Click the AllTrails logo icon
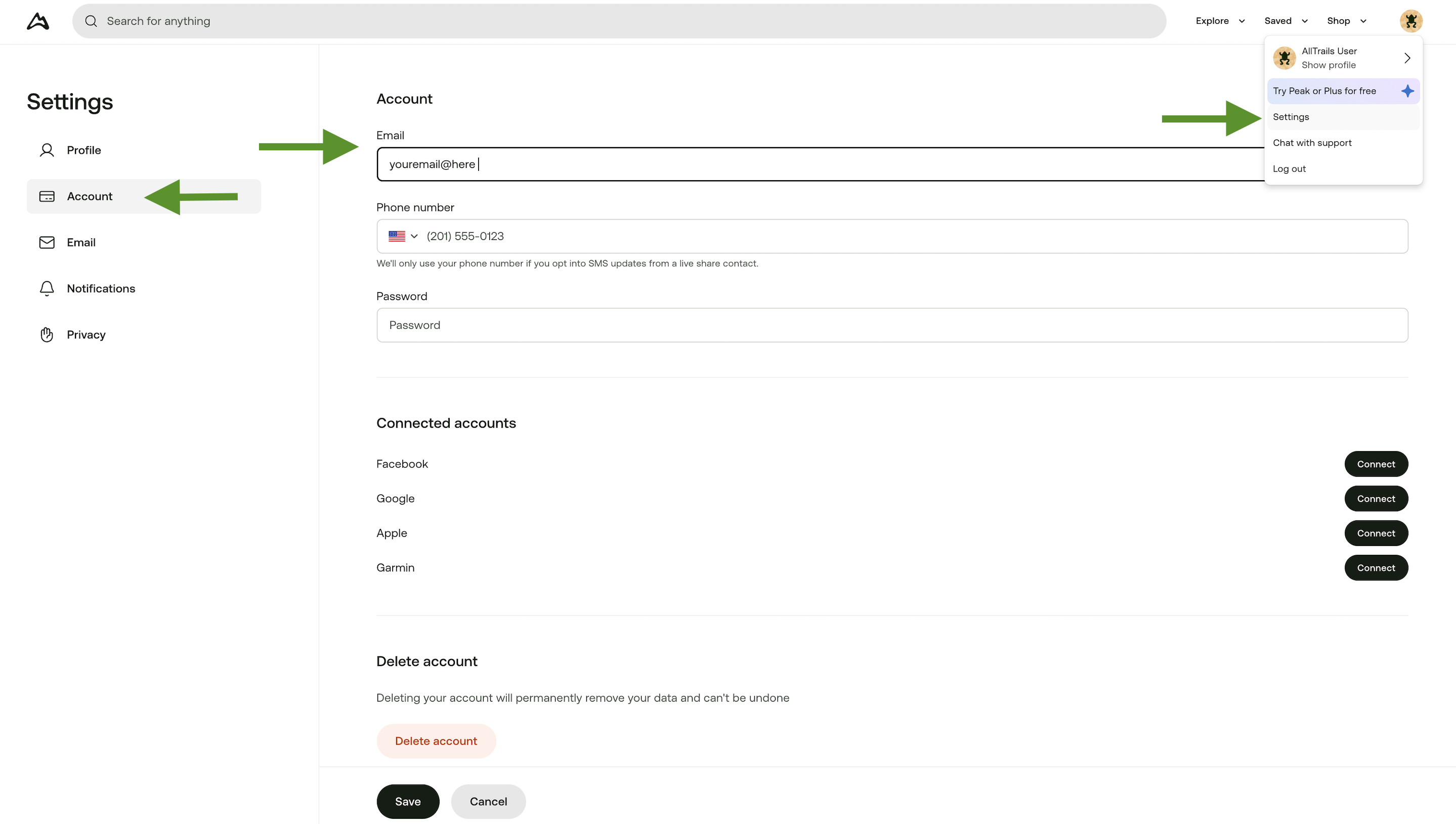The height and width of the screenshot is (824, 1456). click(38, 21)
